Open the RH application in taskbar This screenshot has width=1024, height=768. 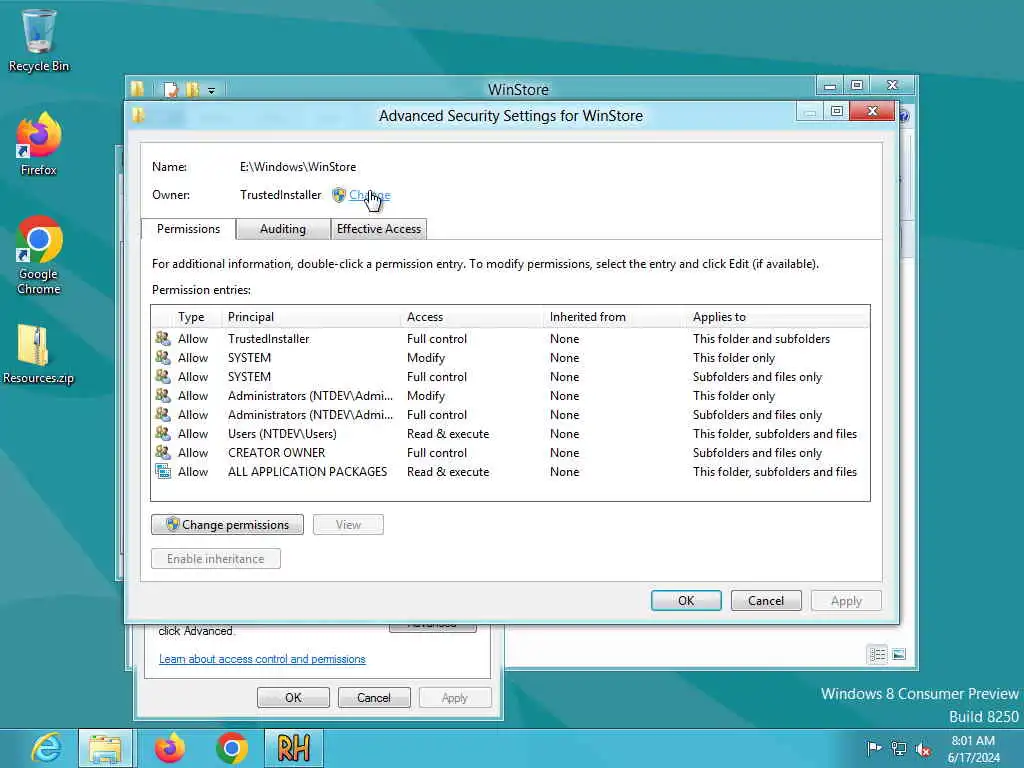(293, 748)
